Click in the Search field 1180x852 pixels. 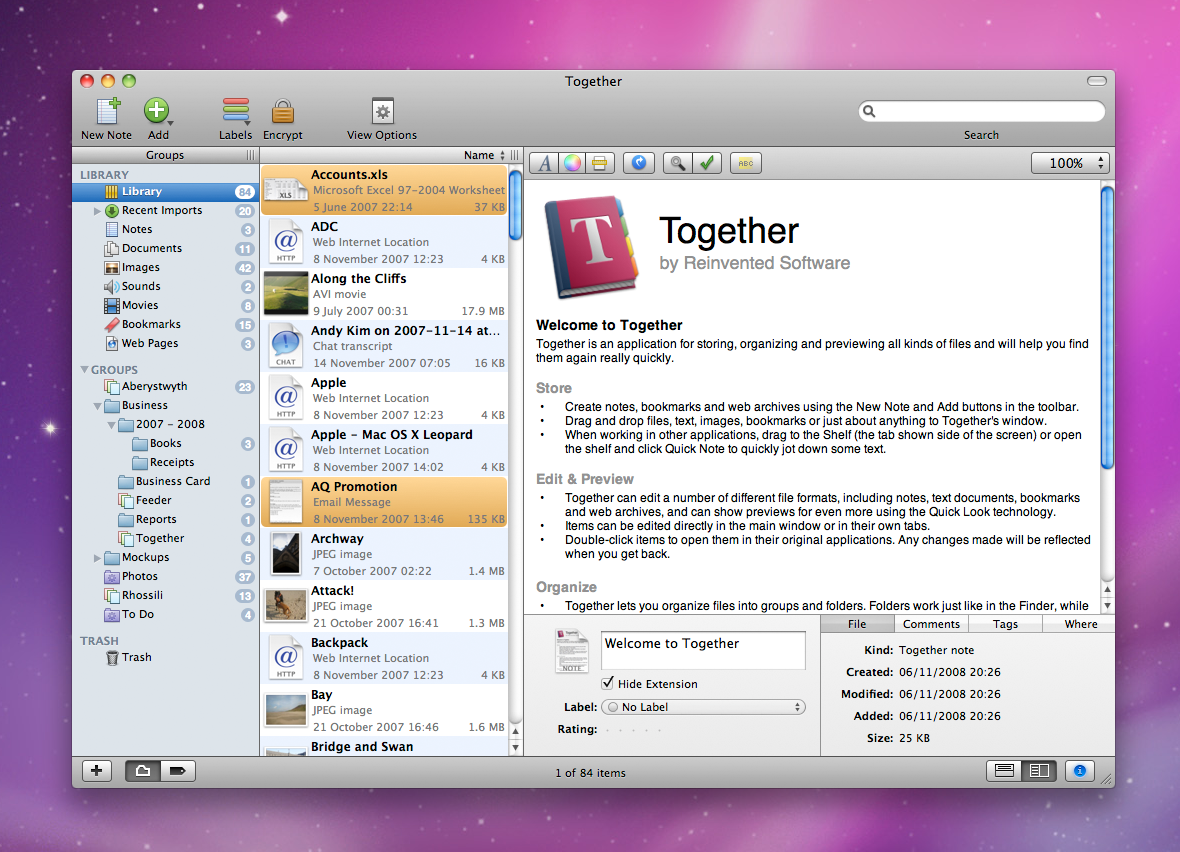[981, 111]
